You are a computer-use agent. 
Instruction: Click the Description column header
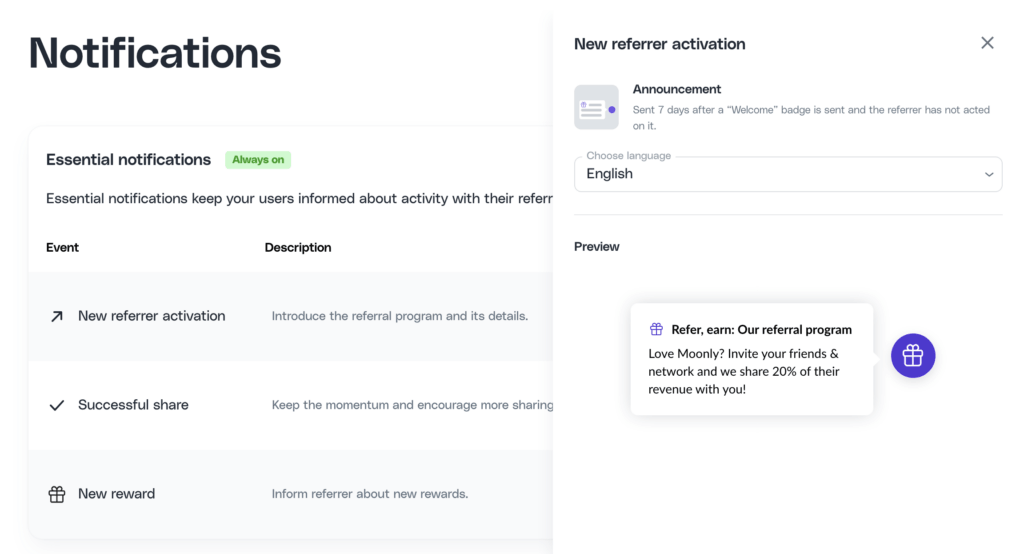298,247
